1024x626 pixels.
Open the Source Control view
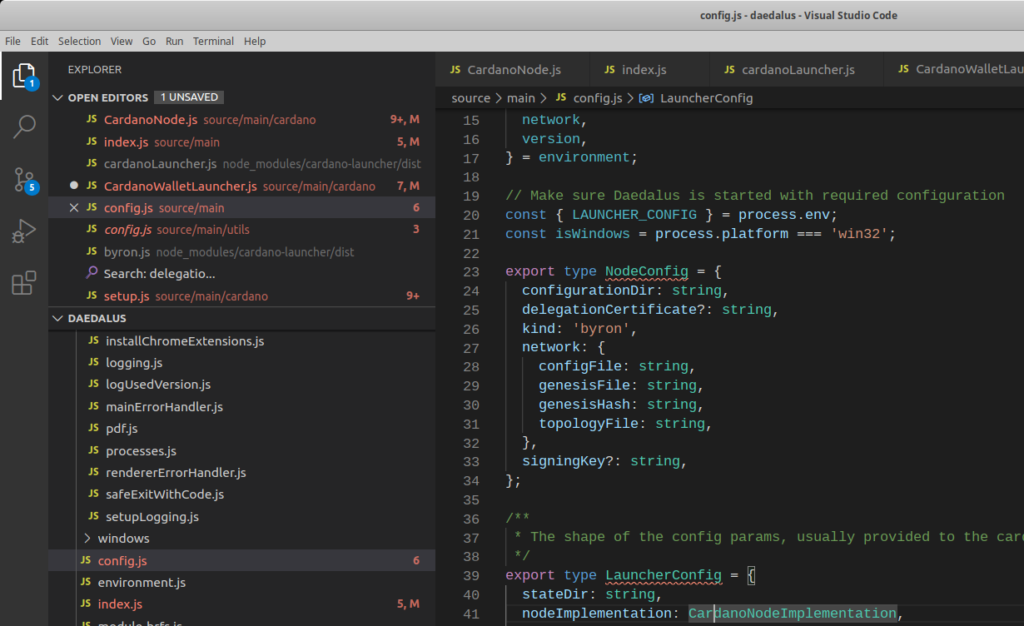tap(24, 180)
